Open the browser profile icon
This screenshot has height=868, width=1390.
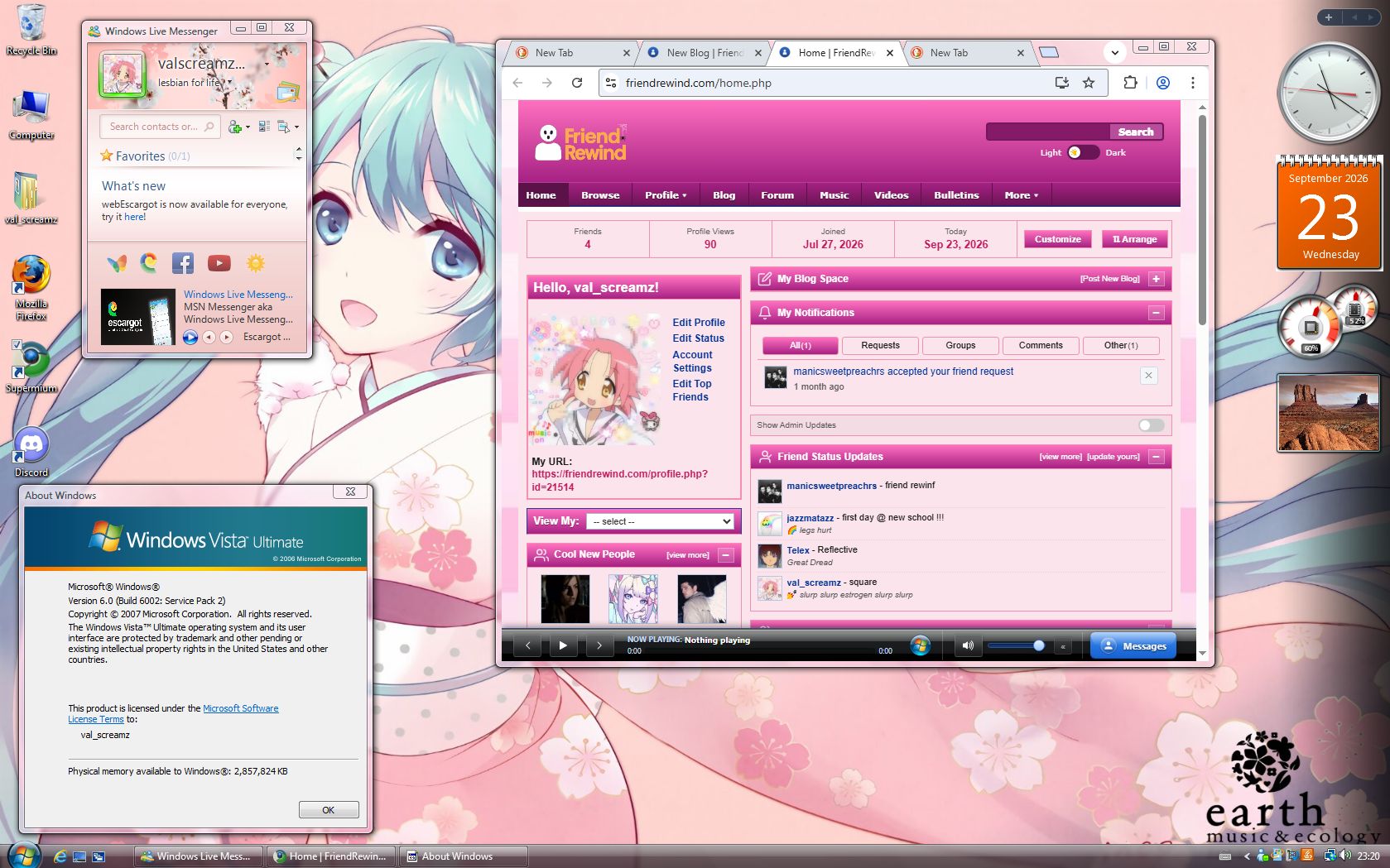click(x=1163, y=83)
